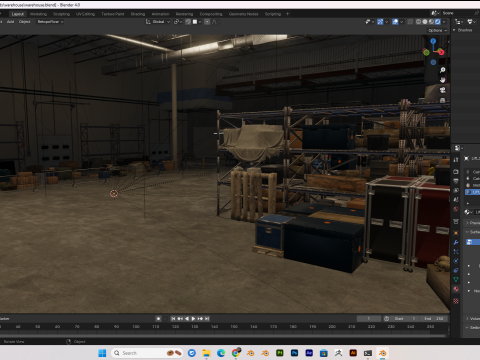Viewport: 480px width, 360px height.
Task: Open the snapping elements dropdown
Action: click(x=197, y=22)
